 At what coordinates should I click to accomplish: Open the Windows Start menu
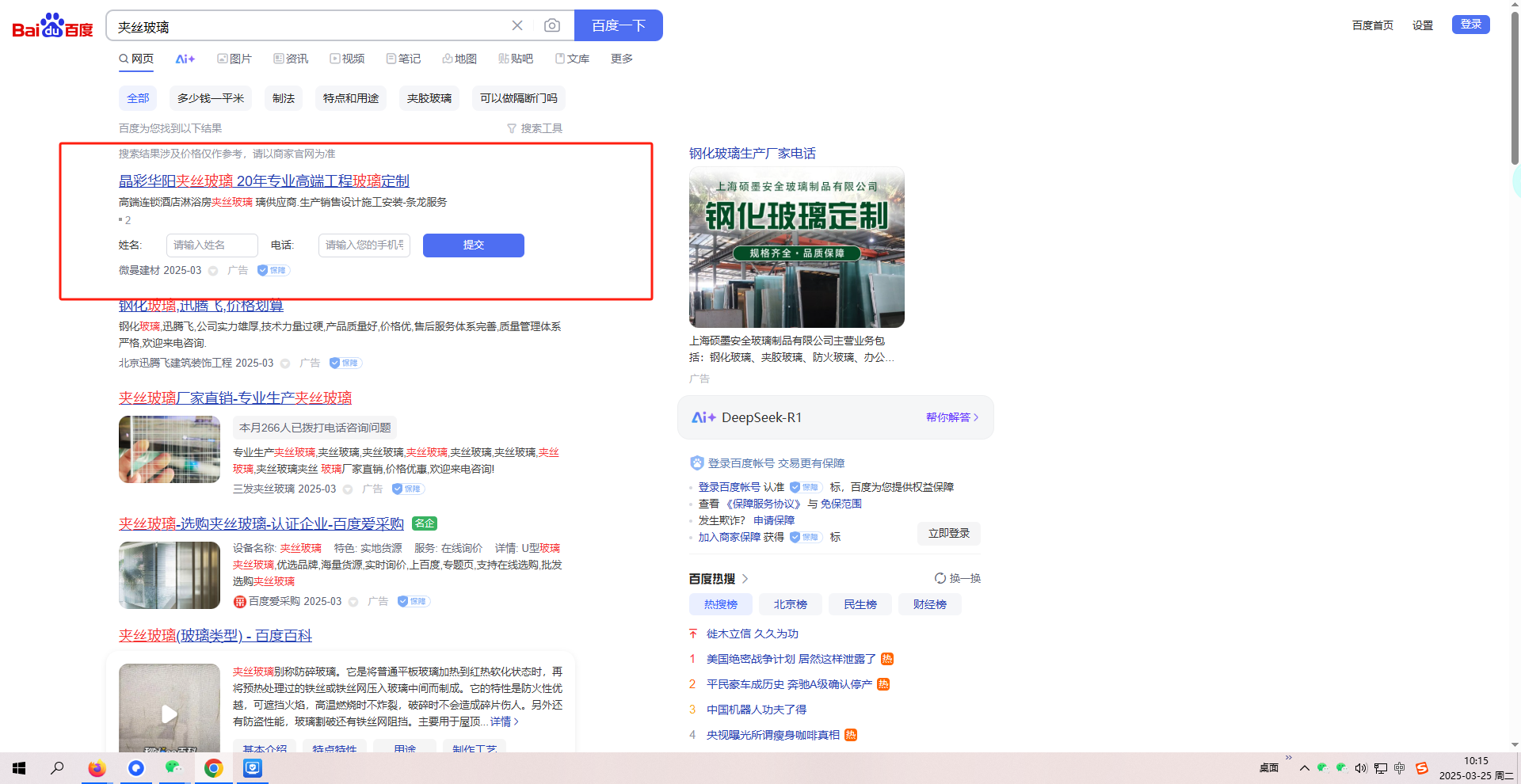click(x=19, y=768)
